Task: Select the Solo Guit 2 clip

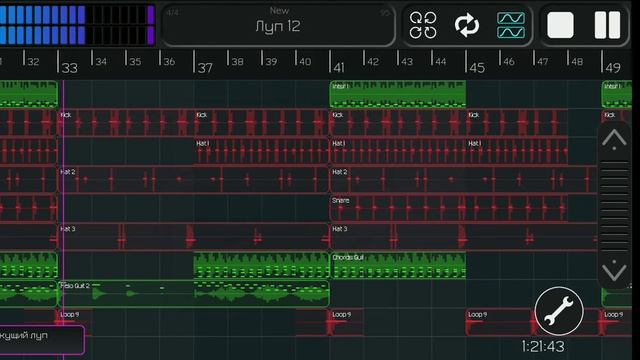Action: 194,294
